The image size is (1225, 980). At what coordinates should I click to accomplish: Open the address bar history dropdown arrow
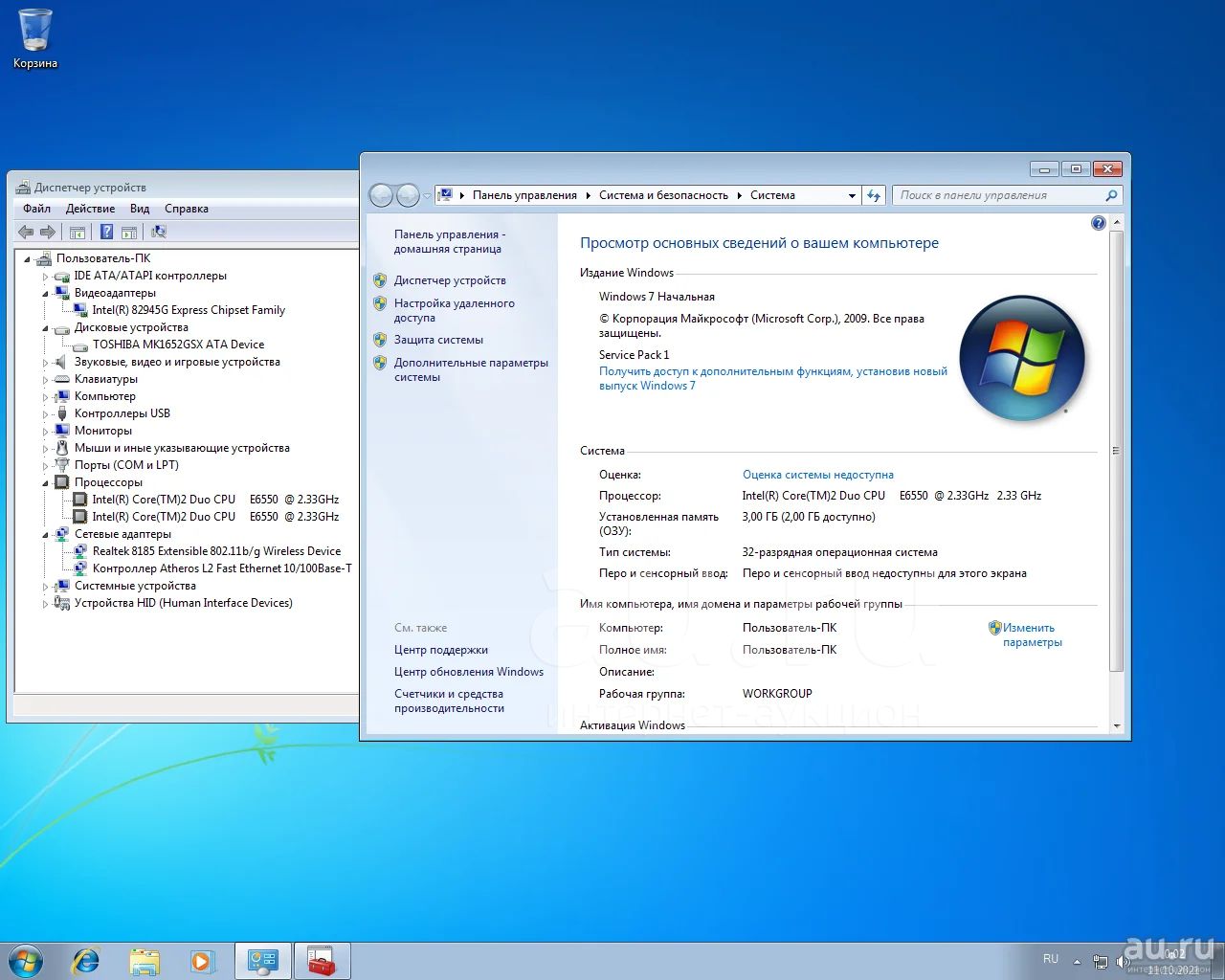(852, 195)
